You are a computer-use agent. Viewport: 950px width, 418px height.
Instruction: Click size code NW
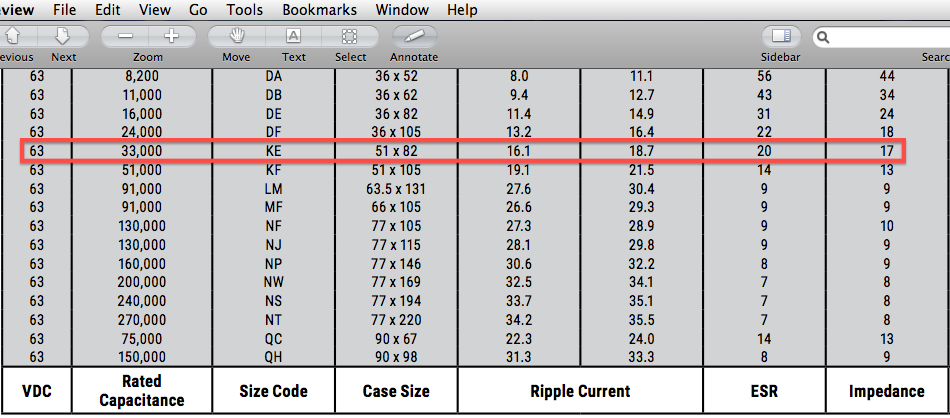274,282
